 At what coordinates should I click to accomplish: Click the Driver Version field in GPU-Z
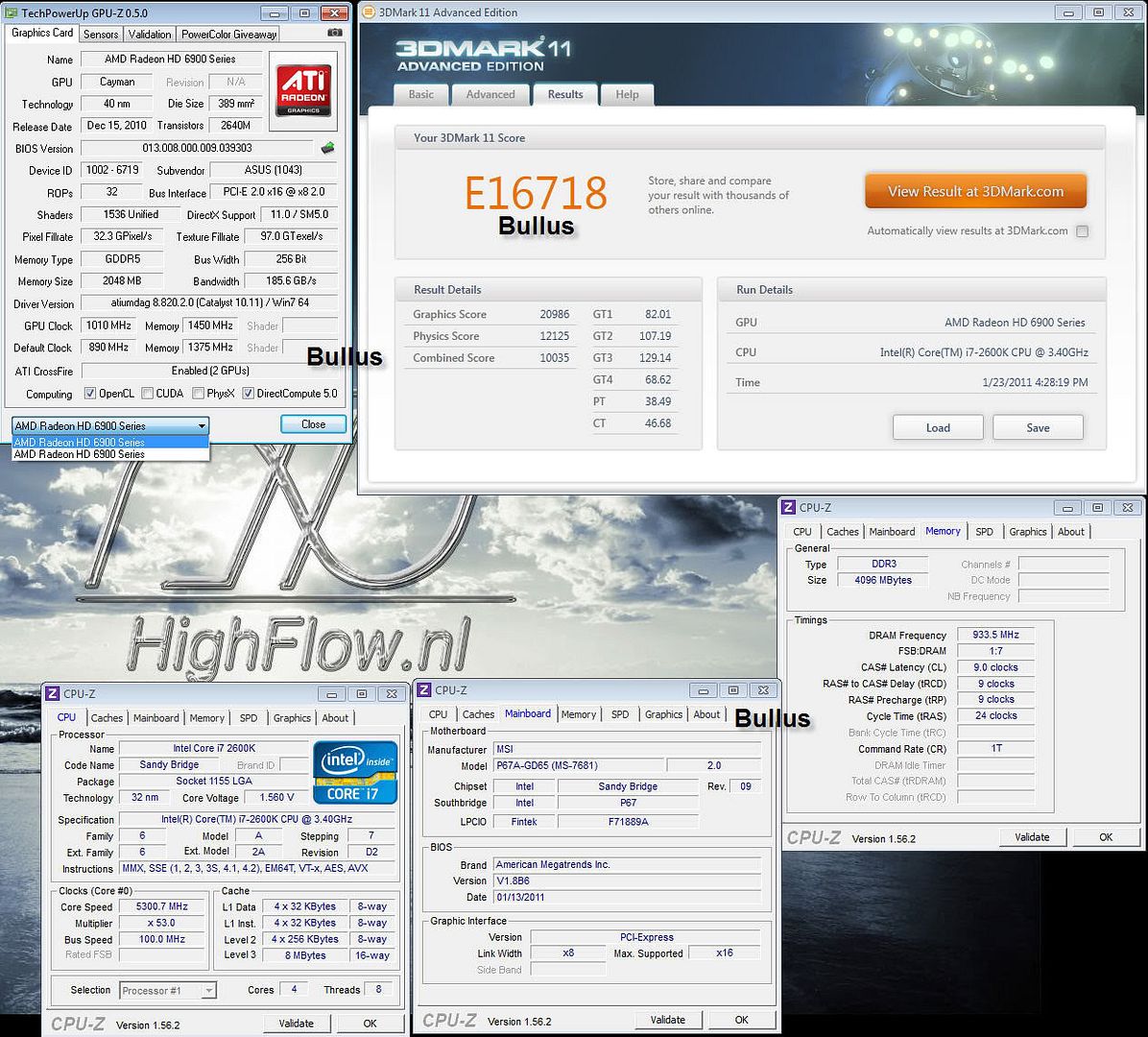pyautogui.click(x=209, y=302)
